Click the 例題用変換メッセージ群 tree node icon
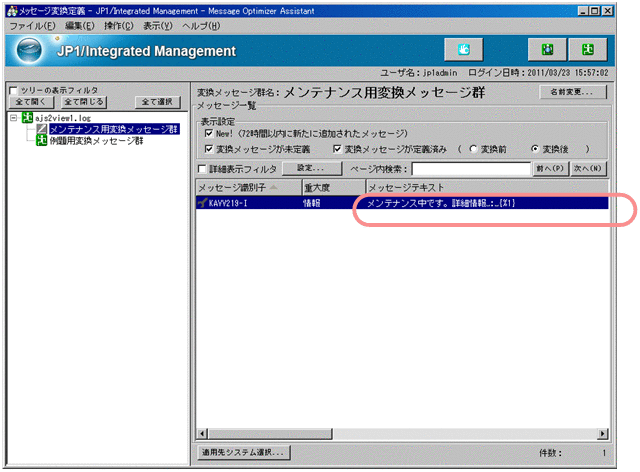This screenshot has height=472, width=640. 41,140
